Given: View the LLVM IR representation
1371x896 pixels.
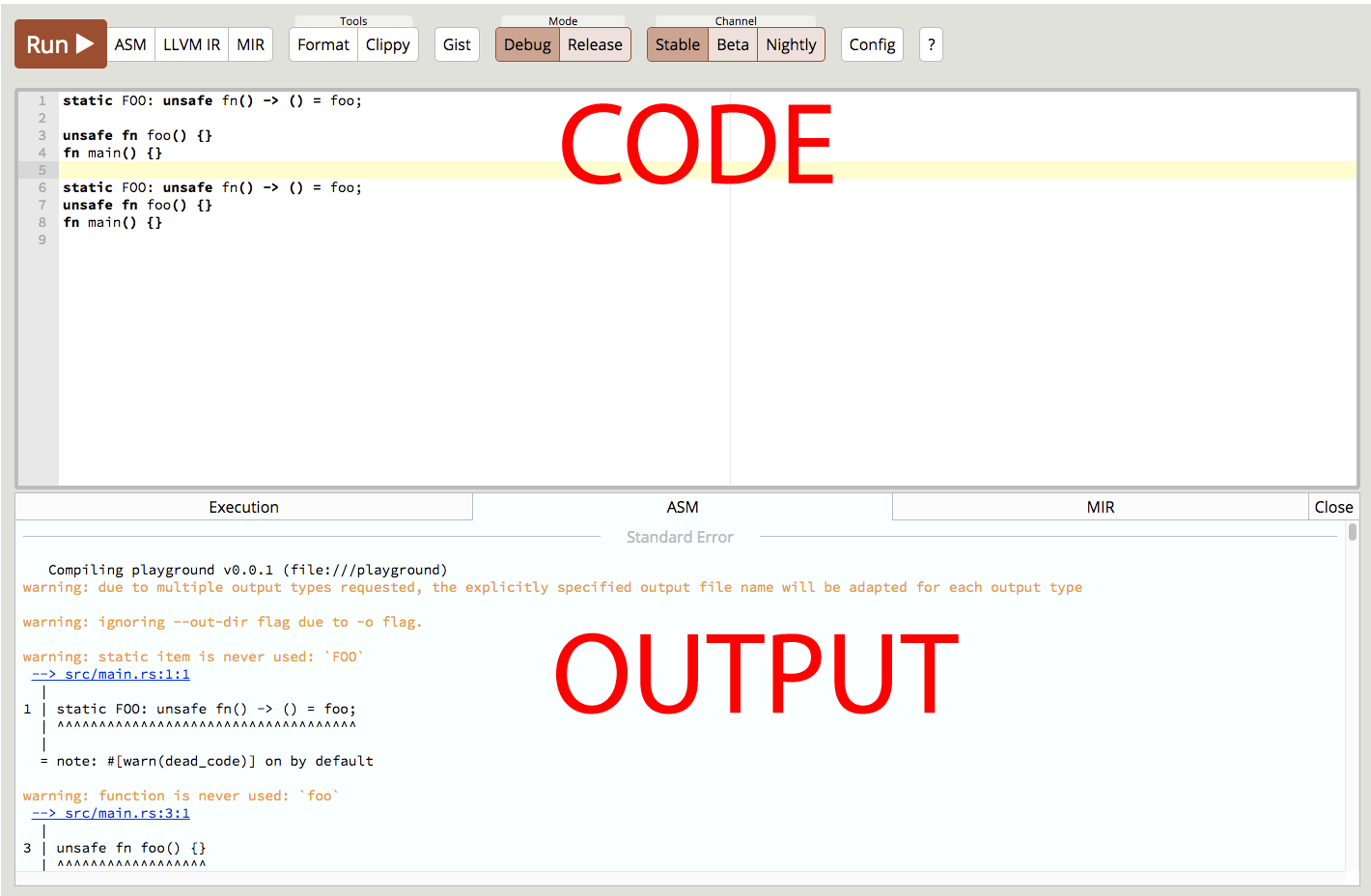Looking at the screenshot, I should [190, 43].
